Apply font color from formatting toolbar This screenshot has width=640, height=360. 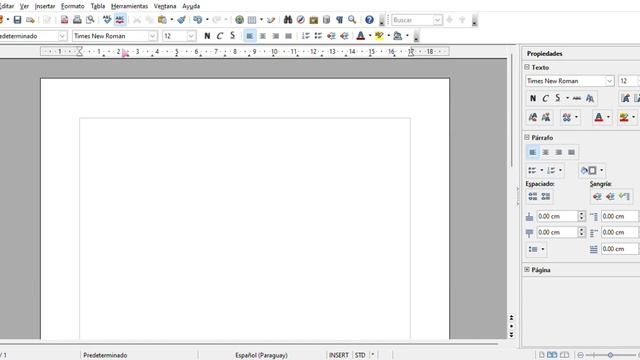(361, 36)
